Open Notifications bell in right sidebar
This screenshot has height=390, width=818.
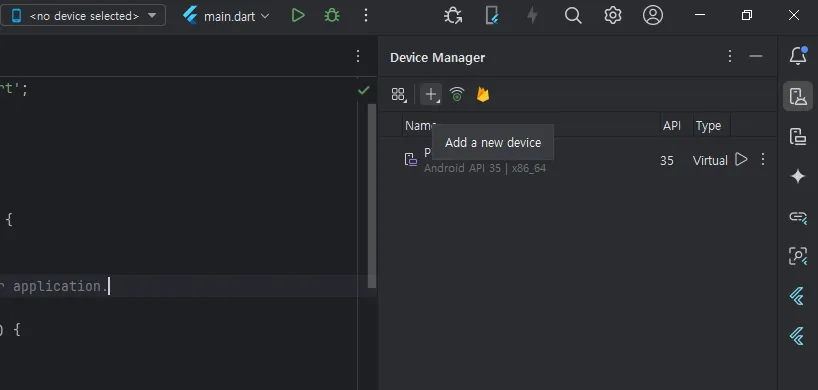click(x=798, y=55)
